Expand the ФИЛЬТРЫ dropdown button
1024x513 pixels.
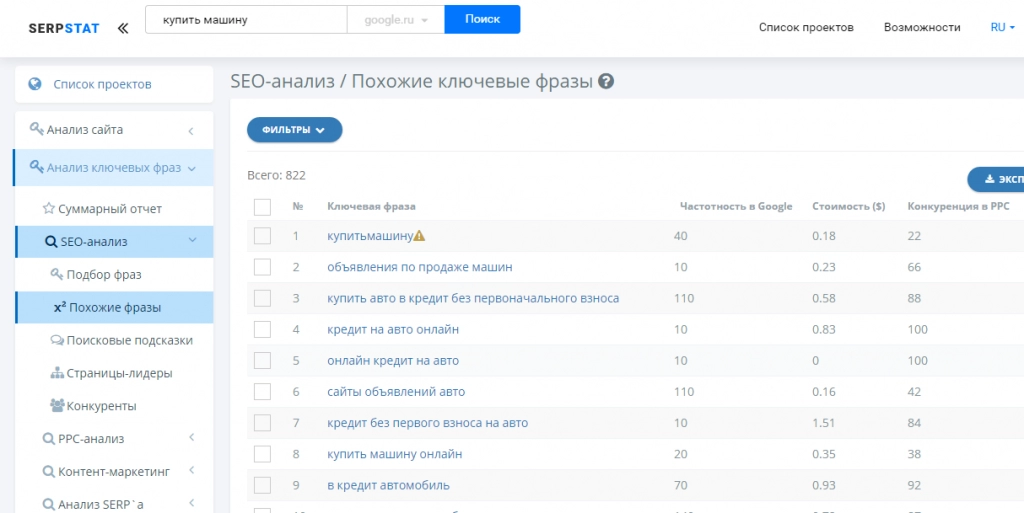pos(295,130)
